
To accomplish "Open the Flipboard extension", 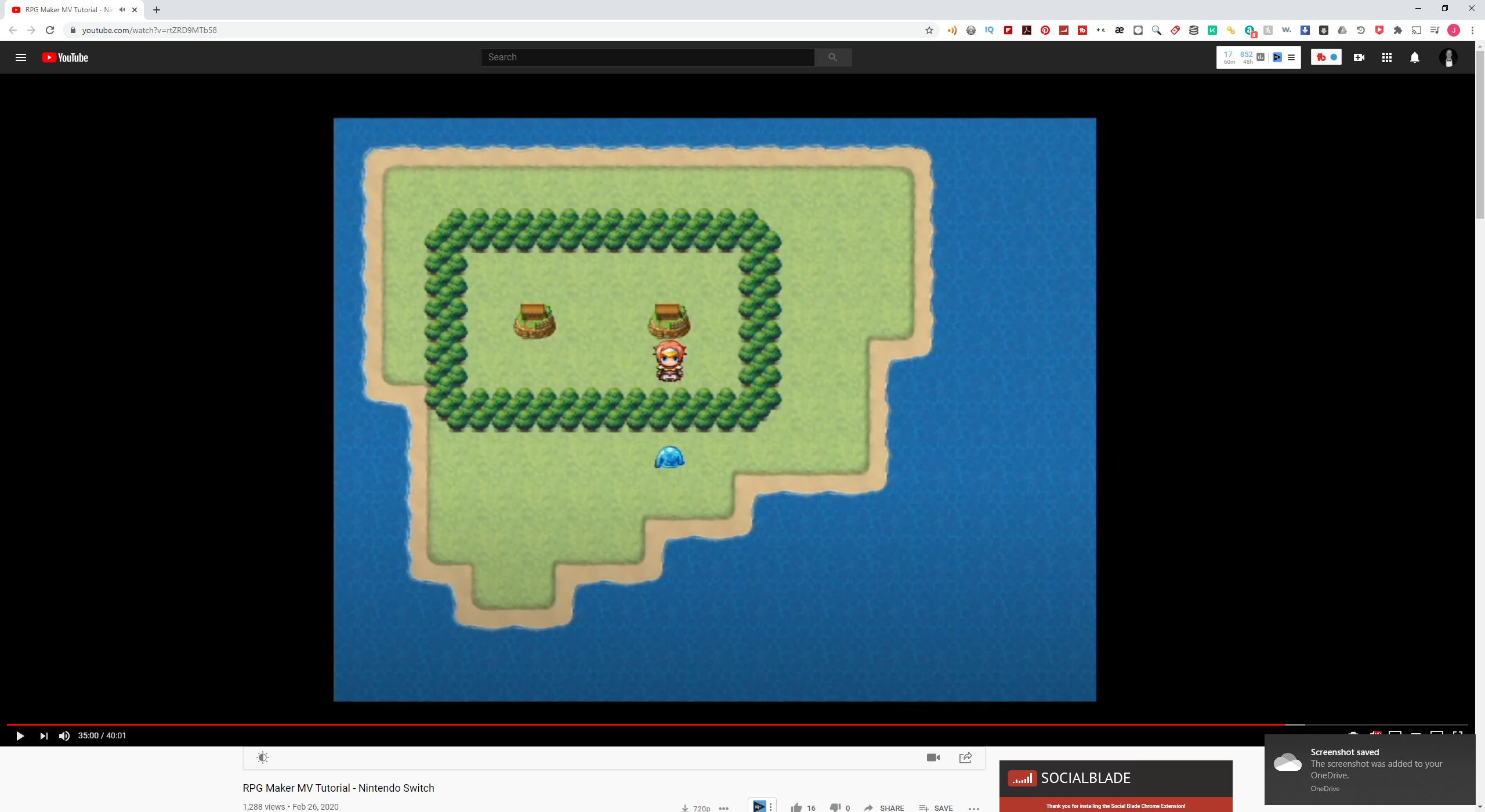I will [x=1008, y=30].
